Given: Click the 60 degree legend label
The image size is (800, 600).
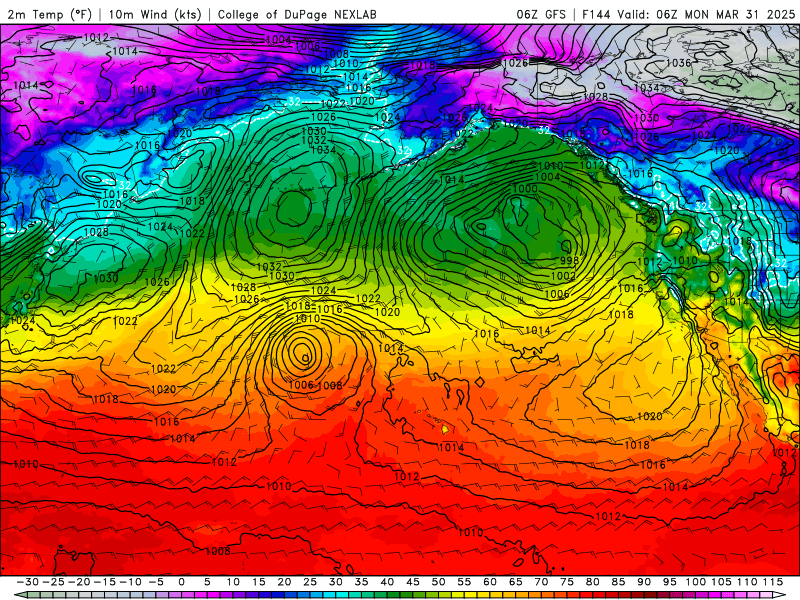Looking at the screenshot, I should pos(490,582).
